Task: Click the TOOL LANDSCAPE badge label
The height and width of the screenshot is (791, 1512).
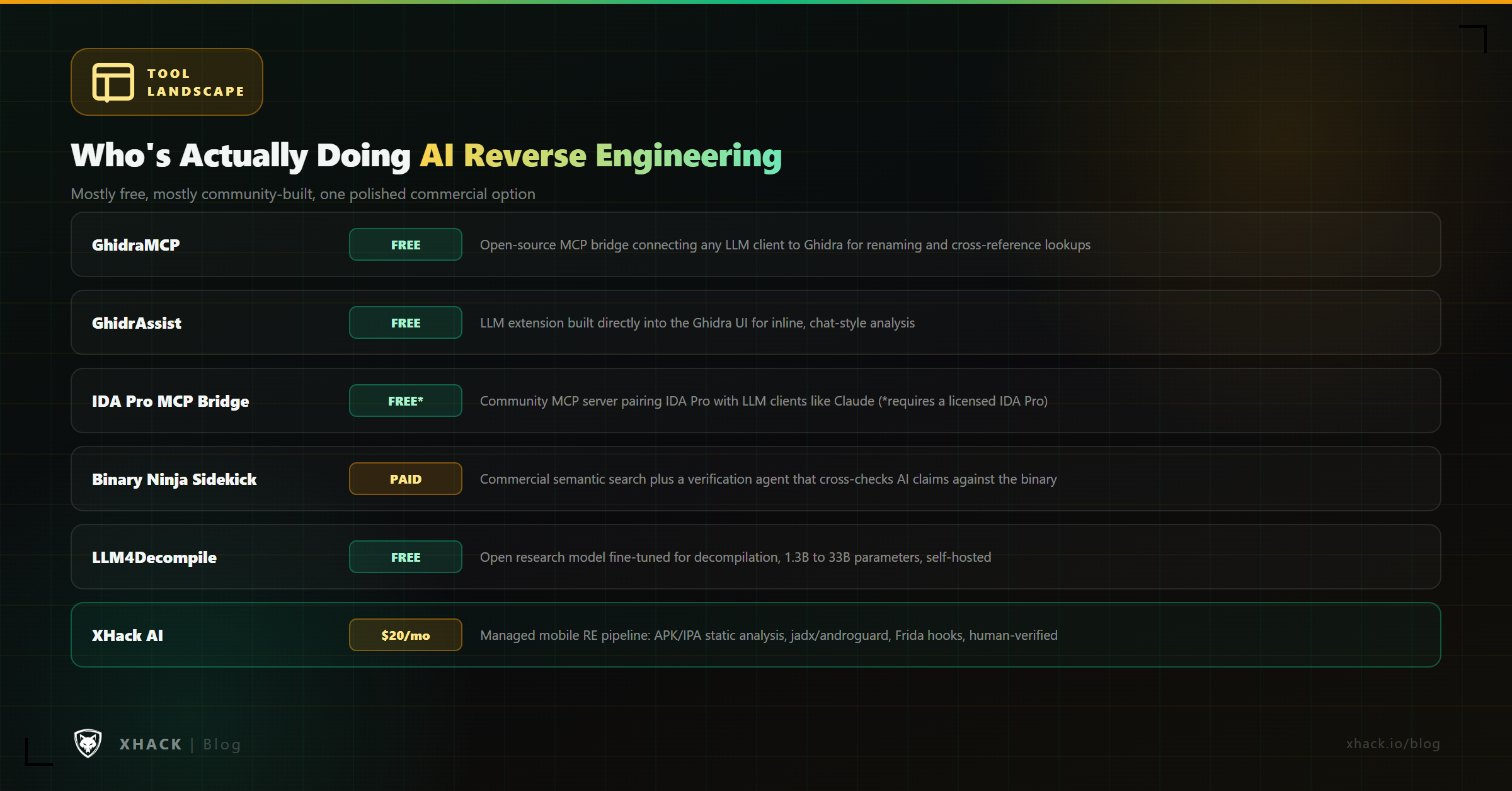Action: click(x=196, y=83)
